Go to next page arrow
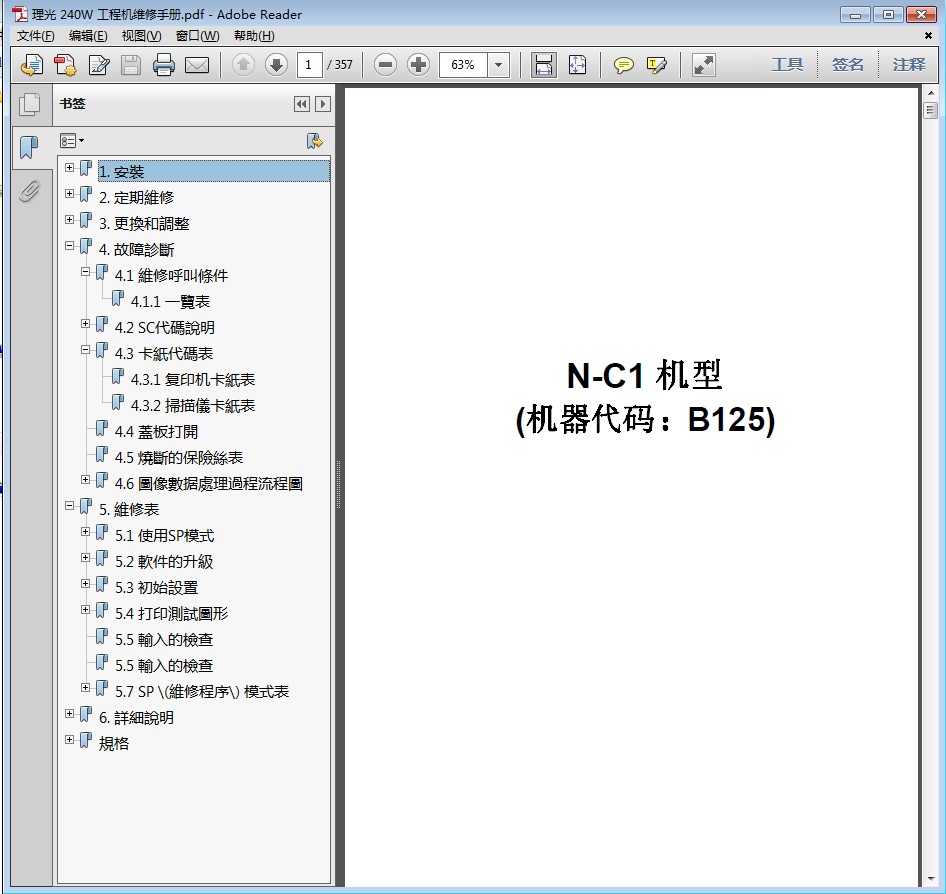 276,65
